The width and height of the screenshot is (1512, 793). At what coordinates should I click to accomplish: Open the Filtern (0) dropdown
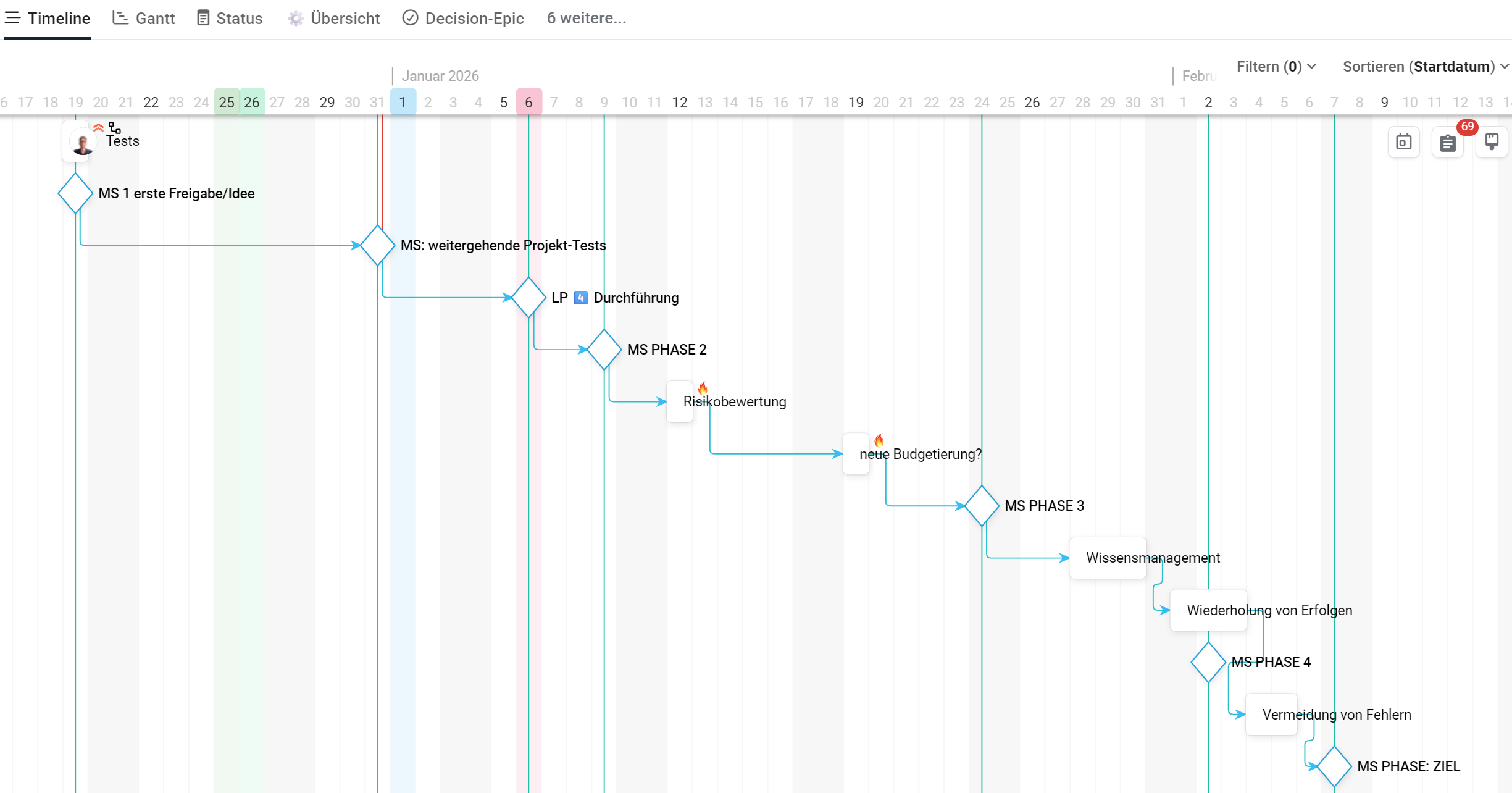click(x=1276, y=66)
